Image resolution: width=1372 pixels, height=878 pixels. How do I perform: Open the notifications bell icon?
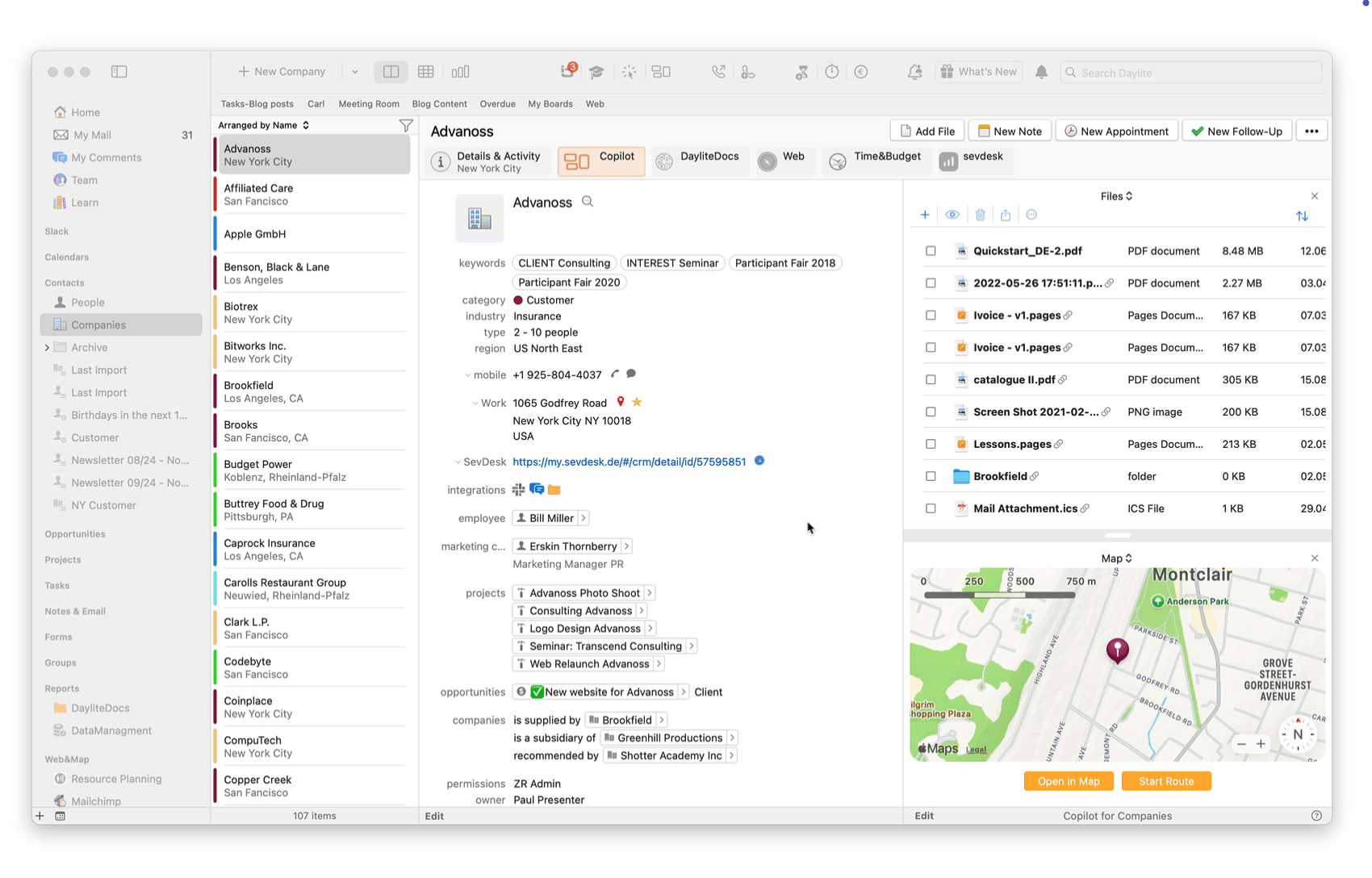point(1042,72)
